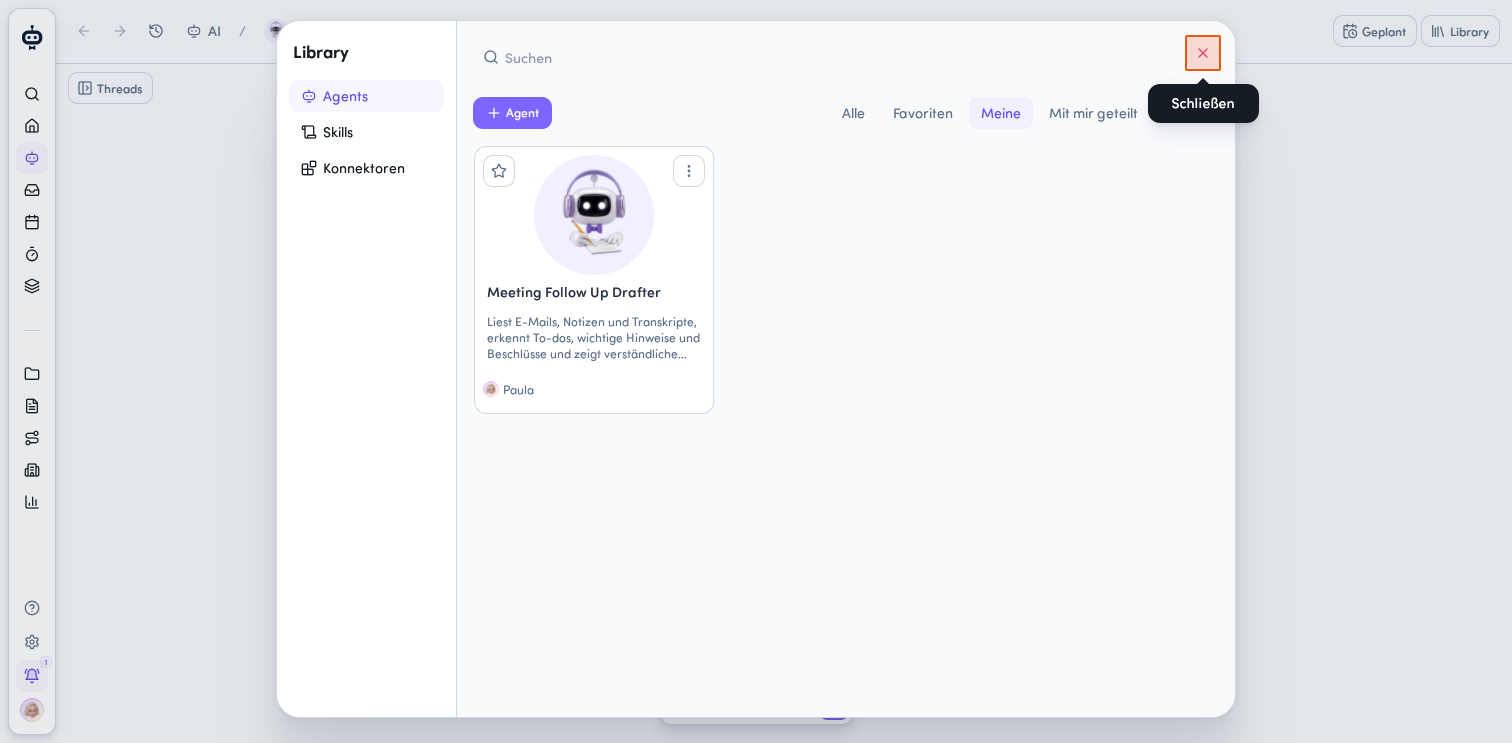Open the bar chart reports icon
The image size is (1512, 743).
(32, 502)
